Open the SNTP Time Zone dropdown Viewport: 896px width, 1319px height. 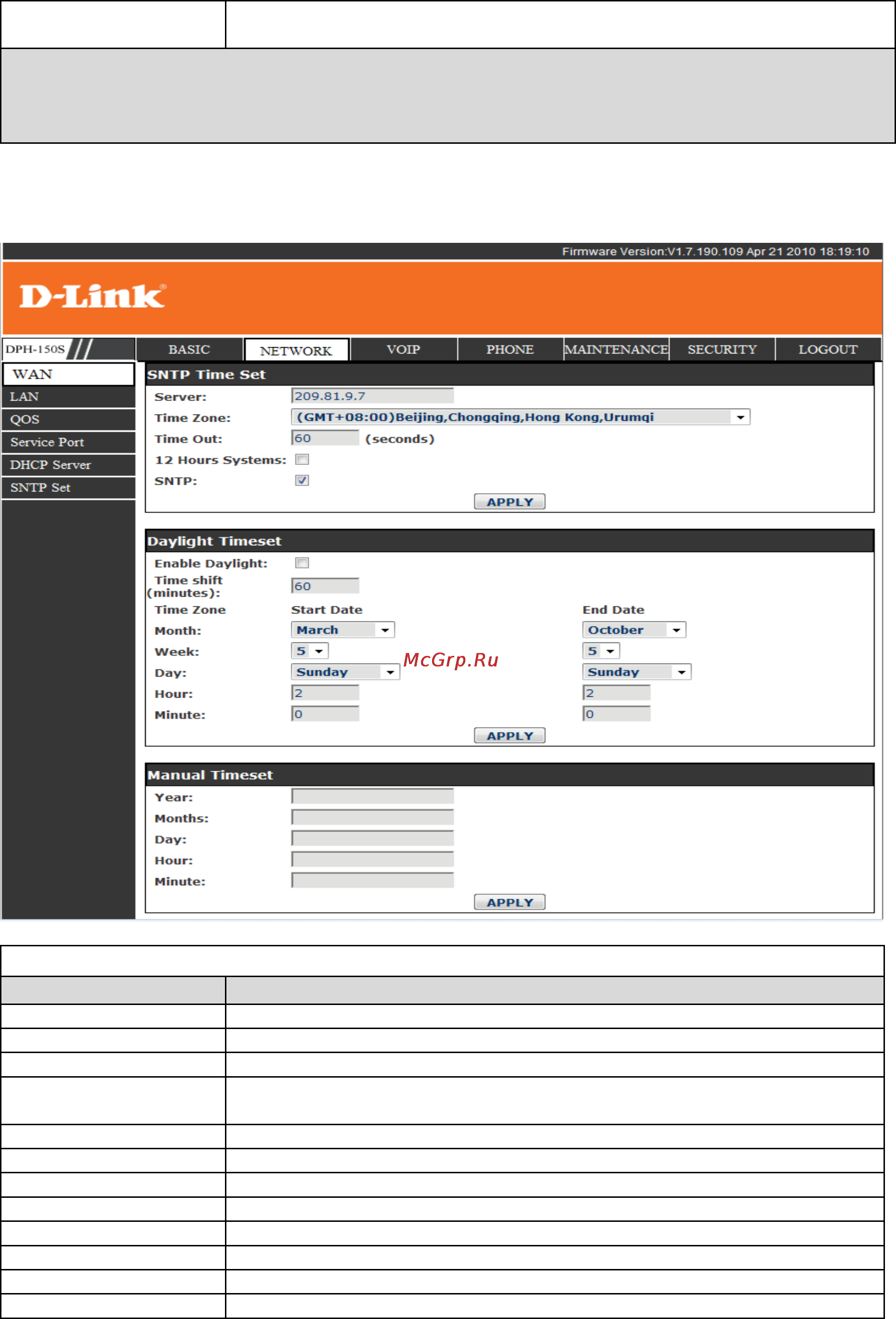click(x=521, y=418)
